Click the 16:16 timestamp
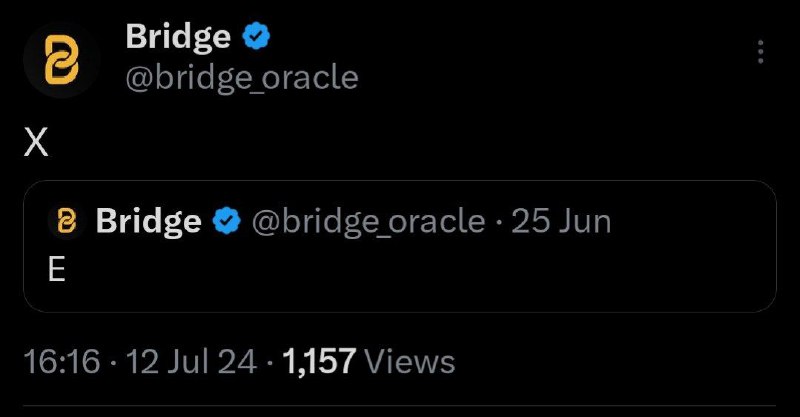This screenshot has width=800, height=417. [62, 361]
